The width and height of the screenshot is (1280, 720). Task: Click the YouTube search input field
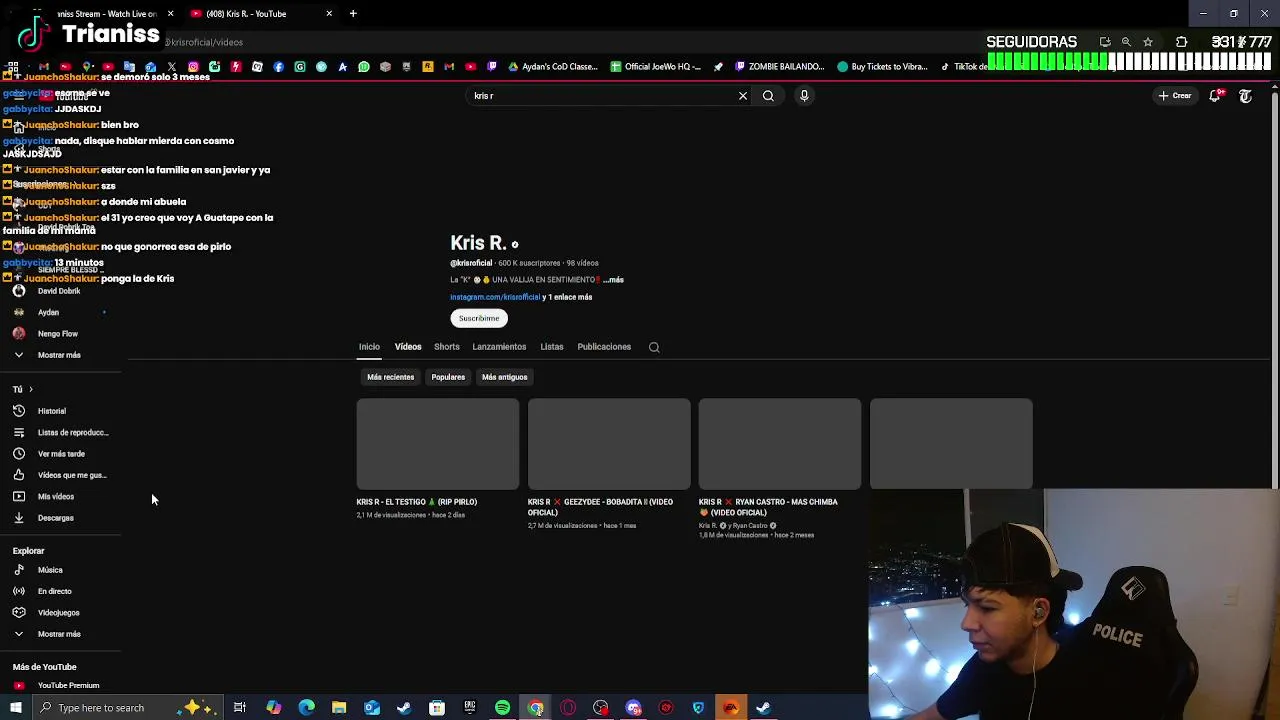pos(600,96)
